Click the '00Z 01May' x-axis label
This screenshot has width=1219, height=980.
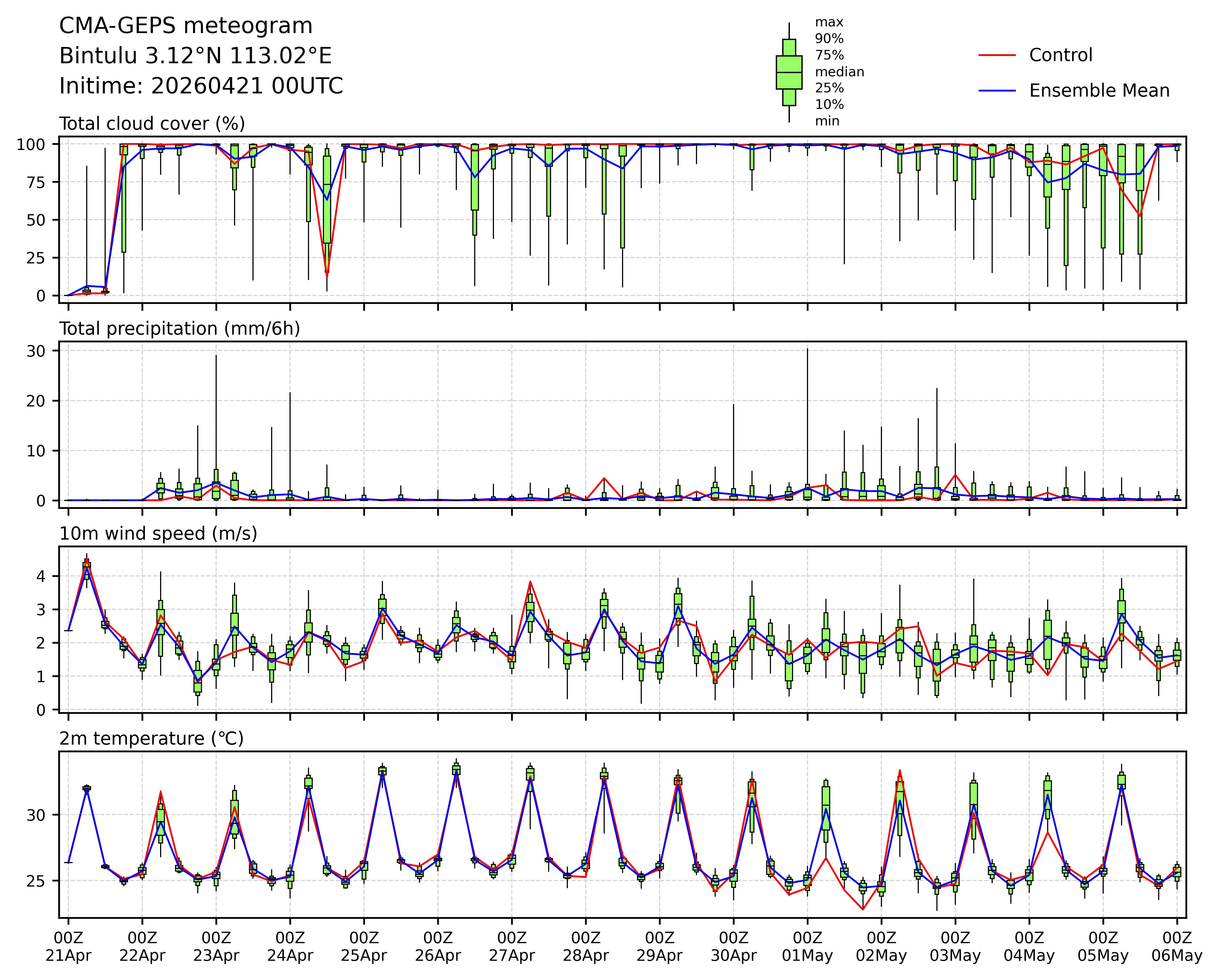(x=808, y=947)
